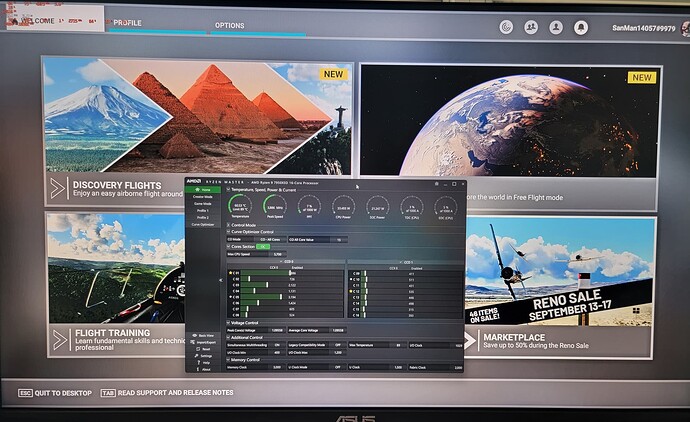Click QUIT TO DESKTOP button

pos(55,393)
